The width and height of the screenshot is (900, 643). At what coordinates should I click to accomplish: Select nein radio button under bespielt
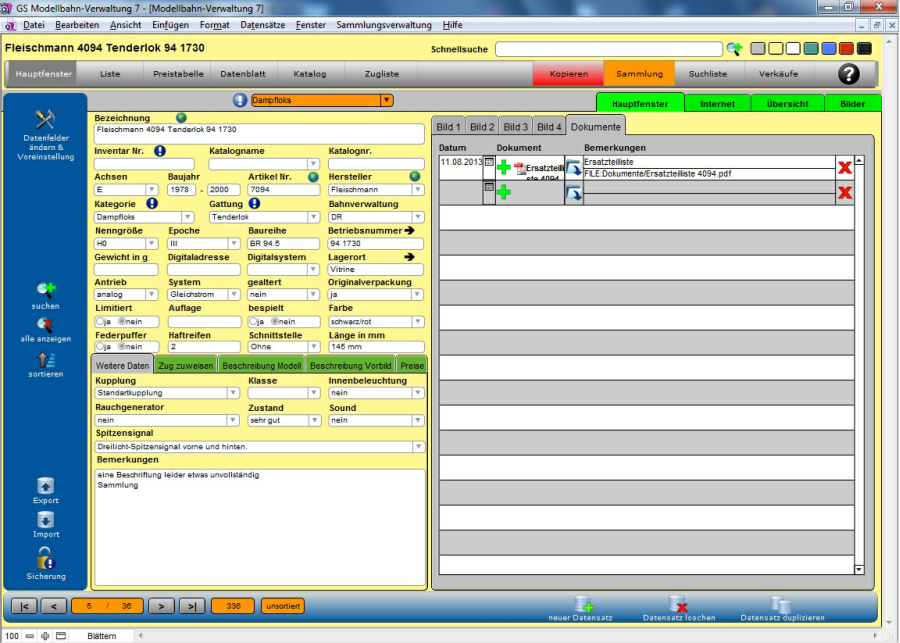(x=275, y=322)
